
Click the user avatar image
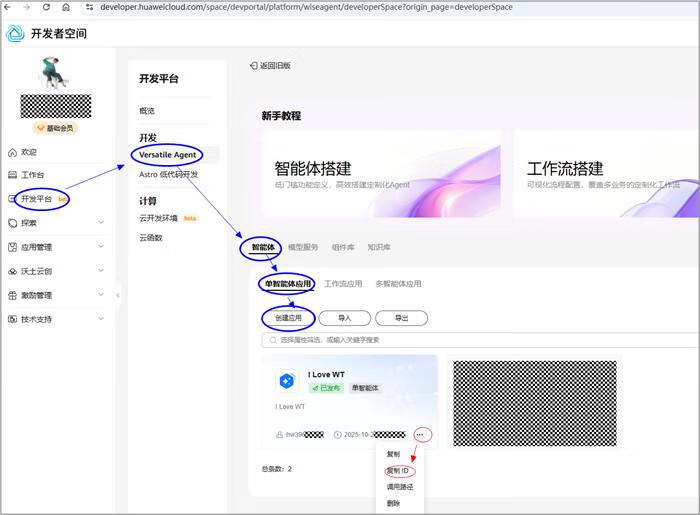tap(55, 73)
